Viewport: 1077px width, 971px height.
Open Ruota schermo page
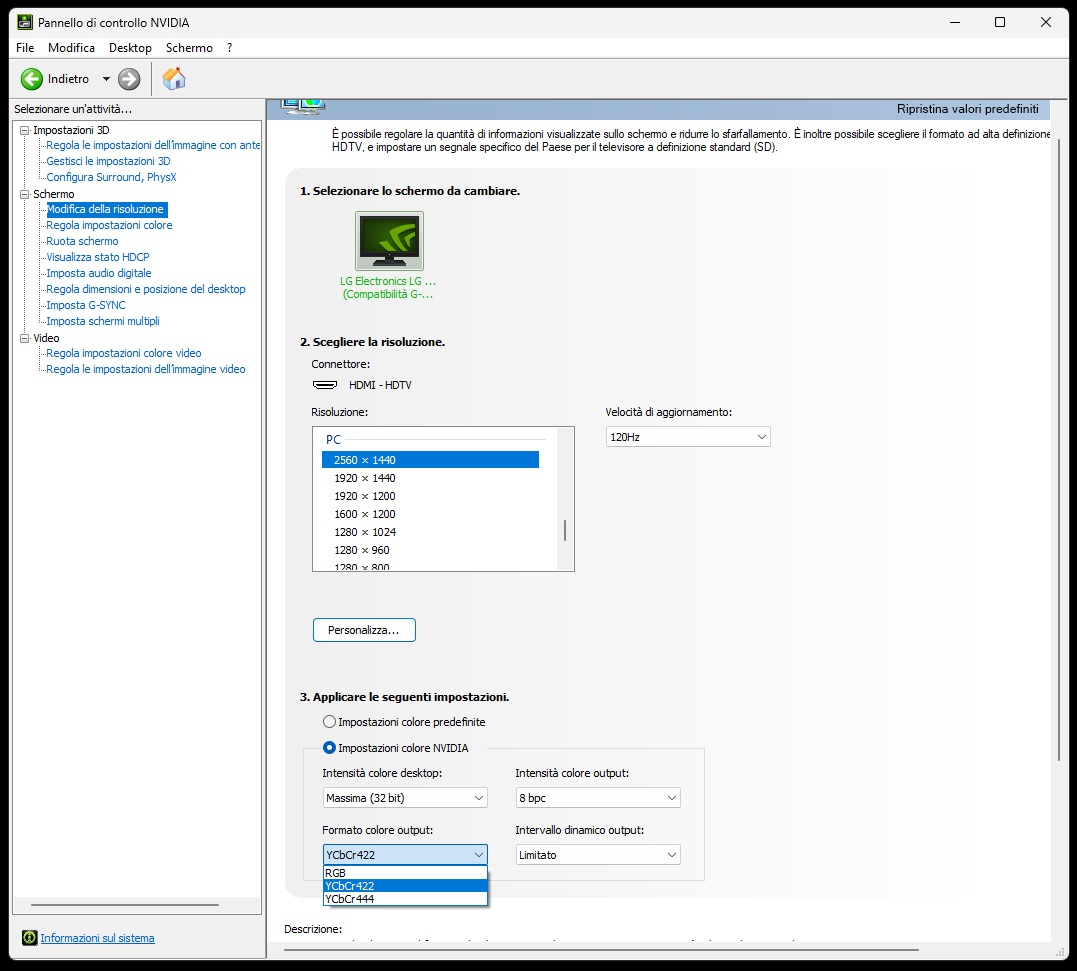click(x=82, y=241)
